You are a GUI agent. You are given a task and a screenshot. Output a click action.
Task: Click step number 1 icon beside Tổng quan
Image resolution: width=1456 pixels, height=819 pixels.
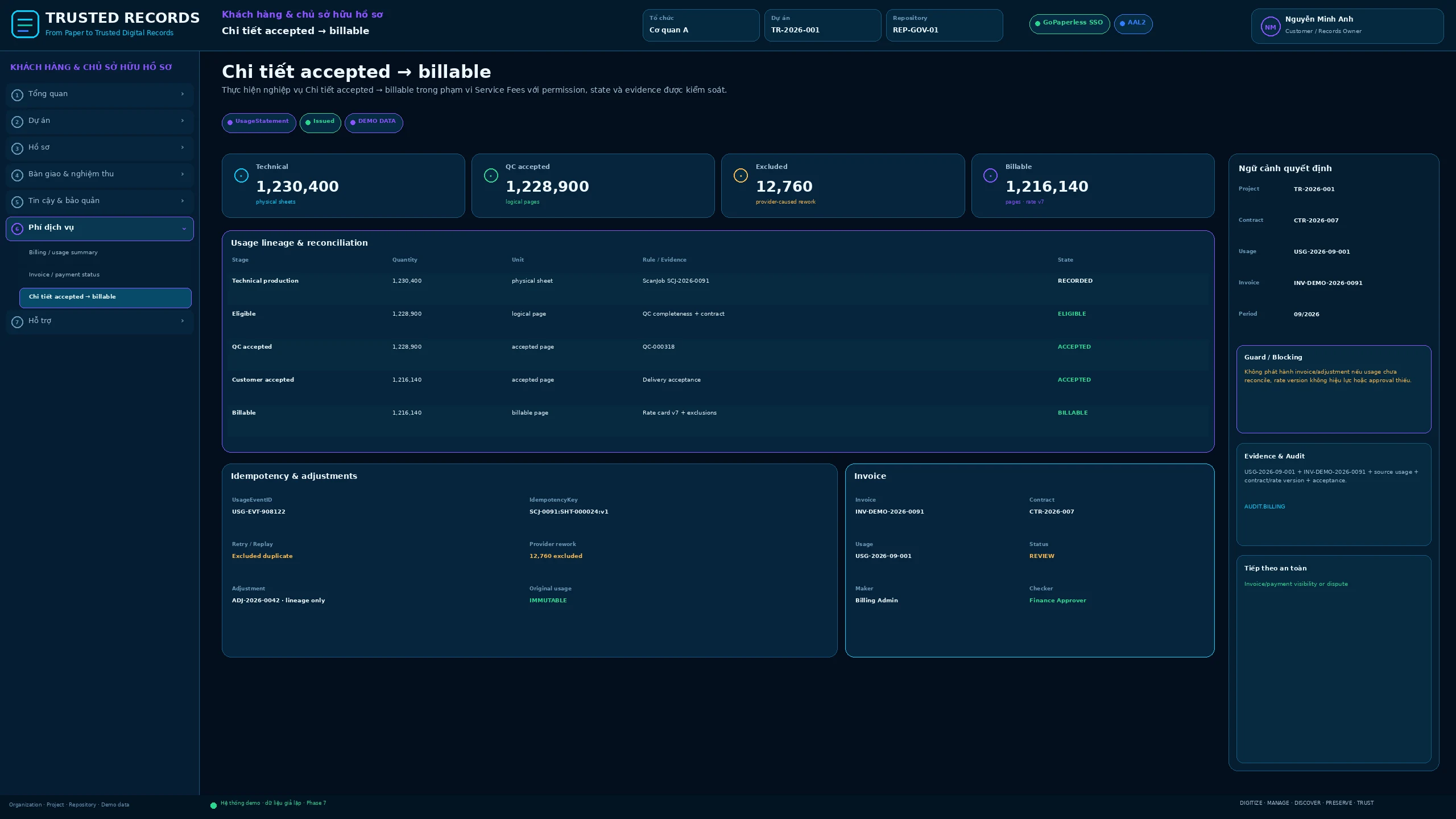tap(17, 95)
